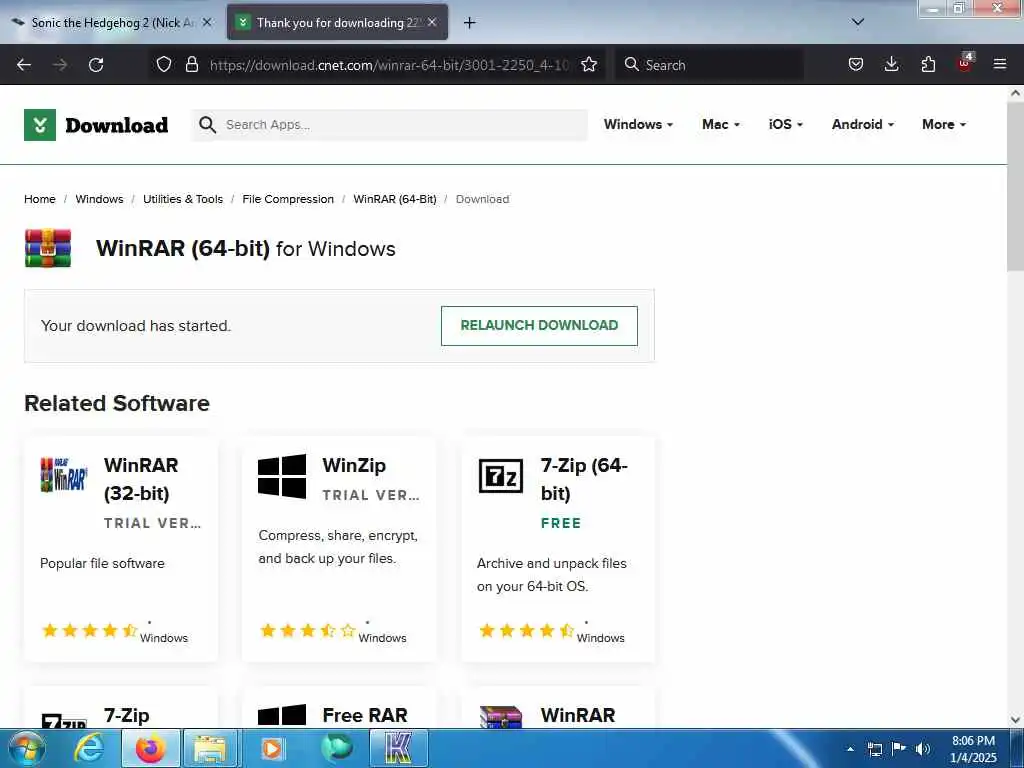Open the Windows breadcrumb link
Screen dimensions: 1024x768
click(x=99, y=199)
